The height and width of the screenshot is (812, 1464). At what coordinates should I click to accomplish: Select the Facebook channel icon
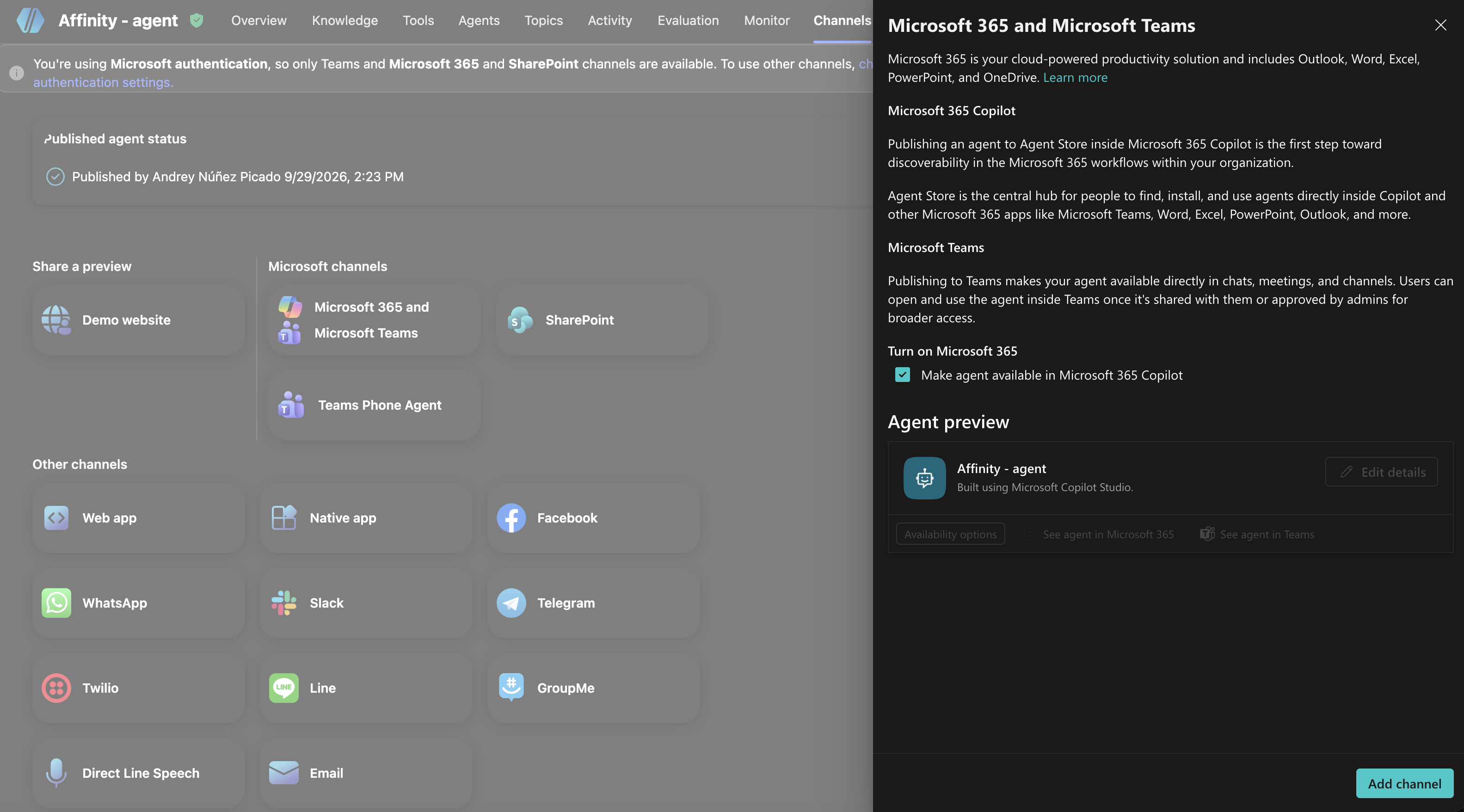(x=511, y=517)
